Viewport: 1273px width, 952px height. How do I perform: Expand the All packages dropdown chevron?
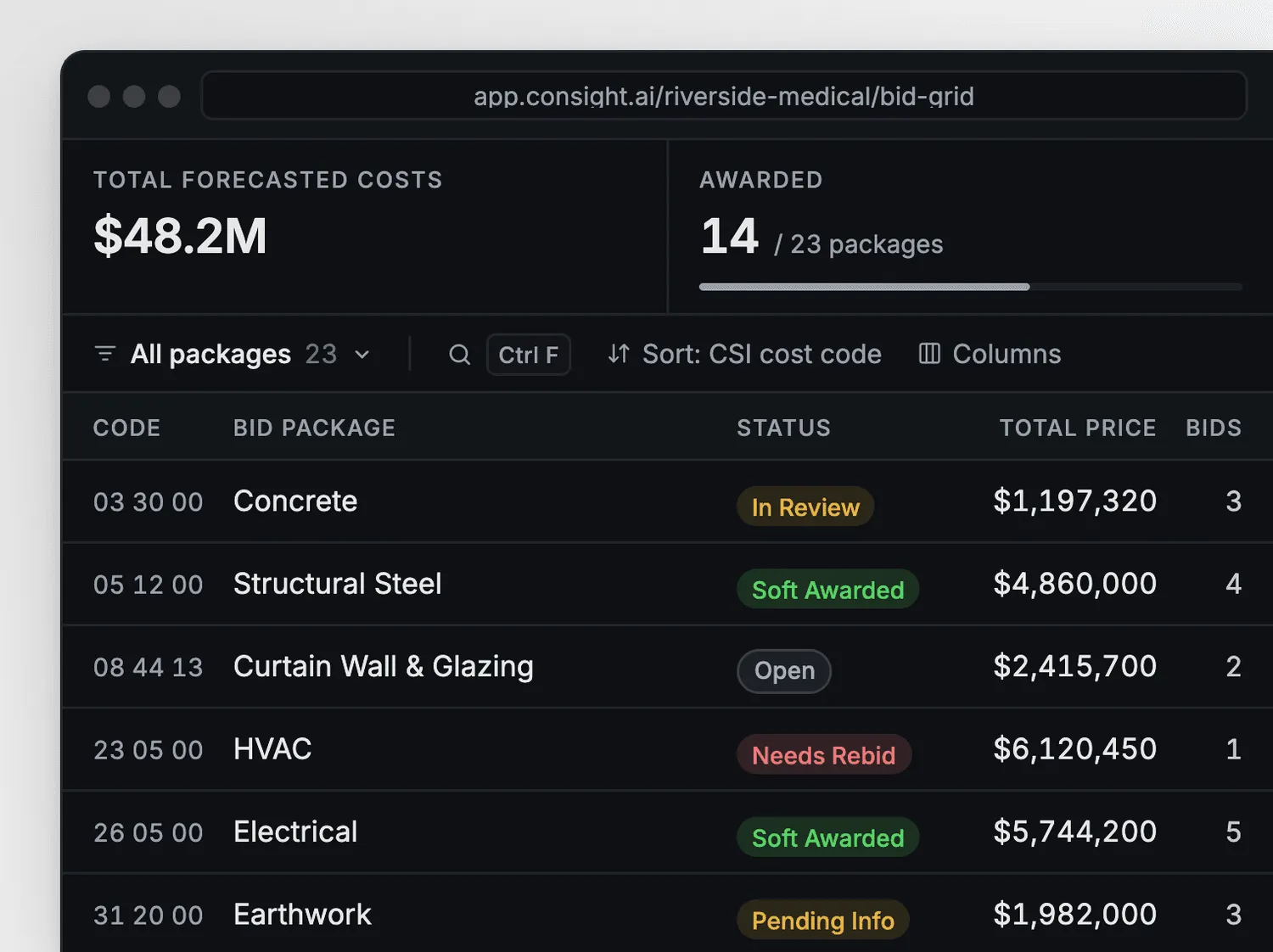click(362, 355)
